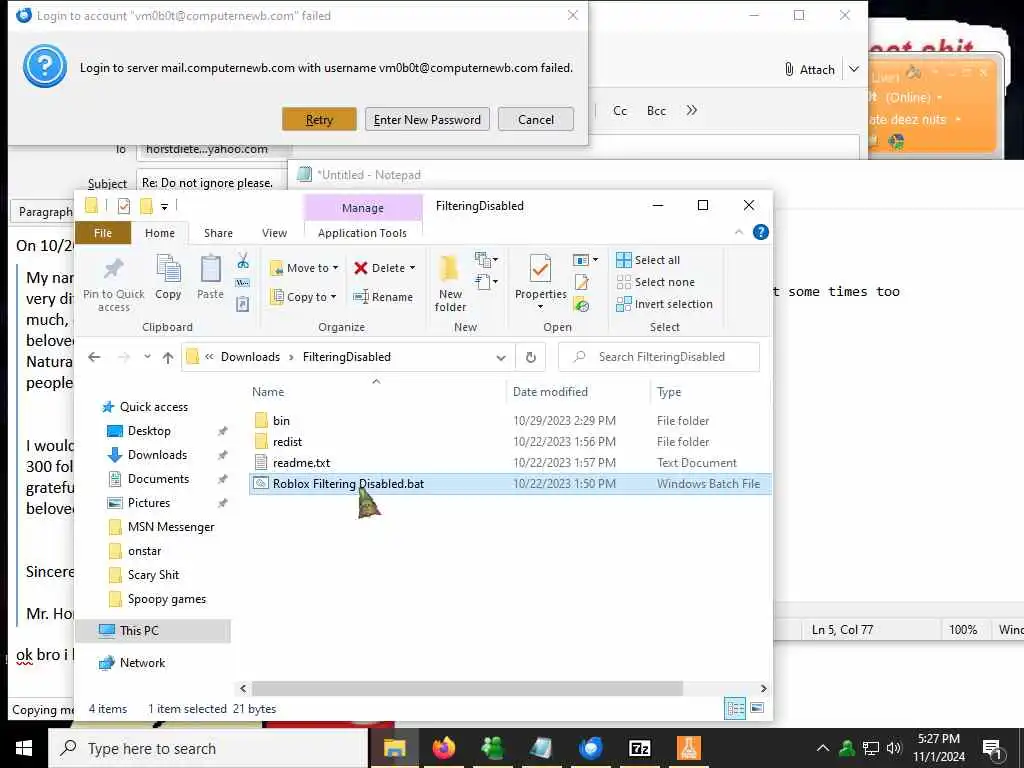Open the Application Tools tab

[362, 233]
